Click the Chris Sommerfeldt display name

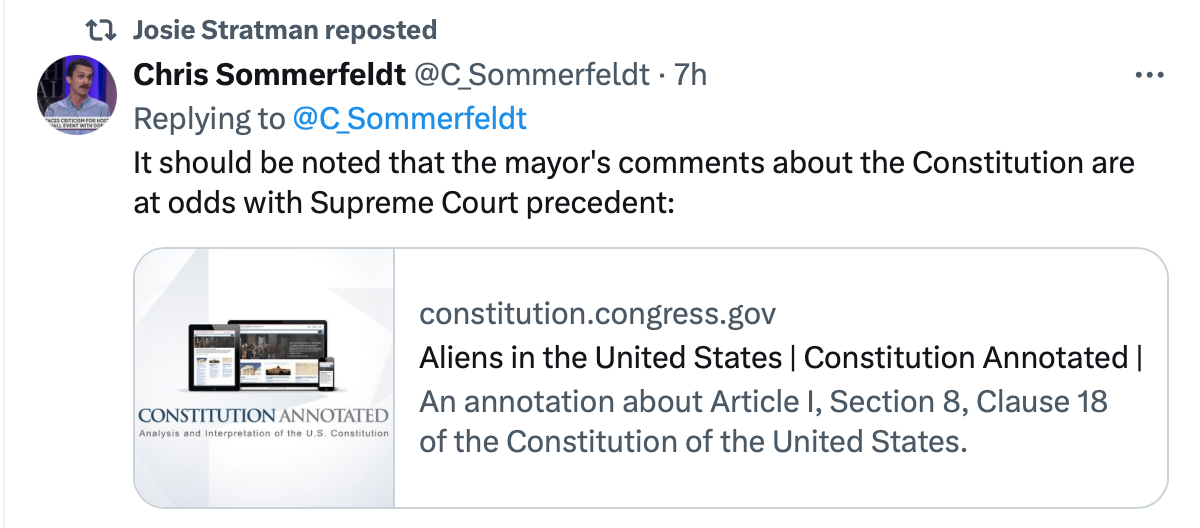[268, 75]
